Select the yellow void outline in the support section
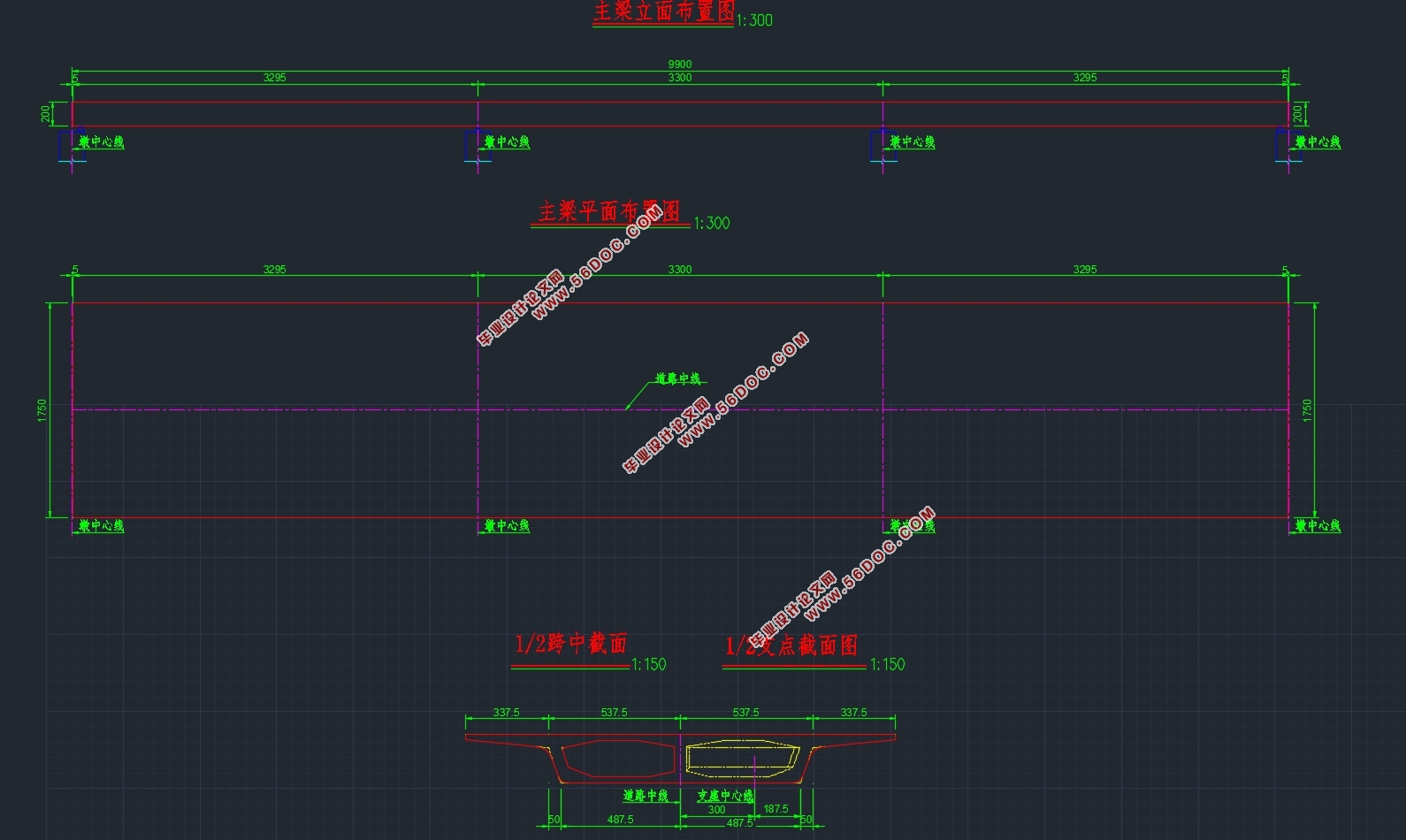 point(743,757)
